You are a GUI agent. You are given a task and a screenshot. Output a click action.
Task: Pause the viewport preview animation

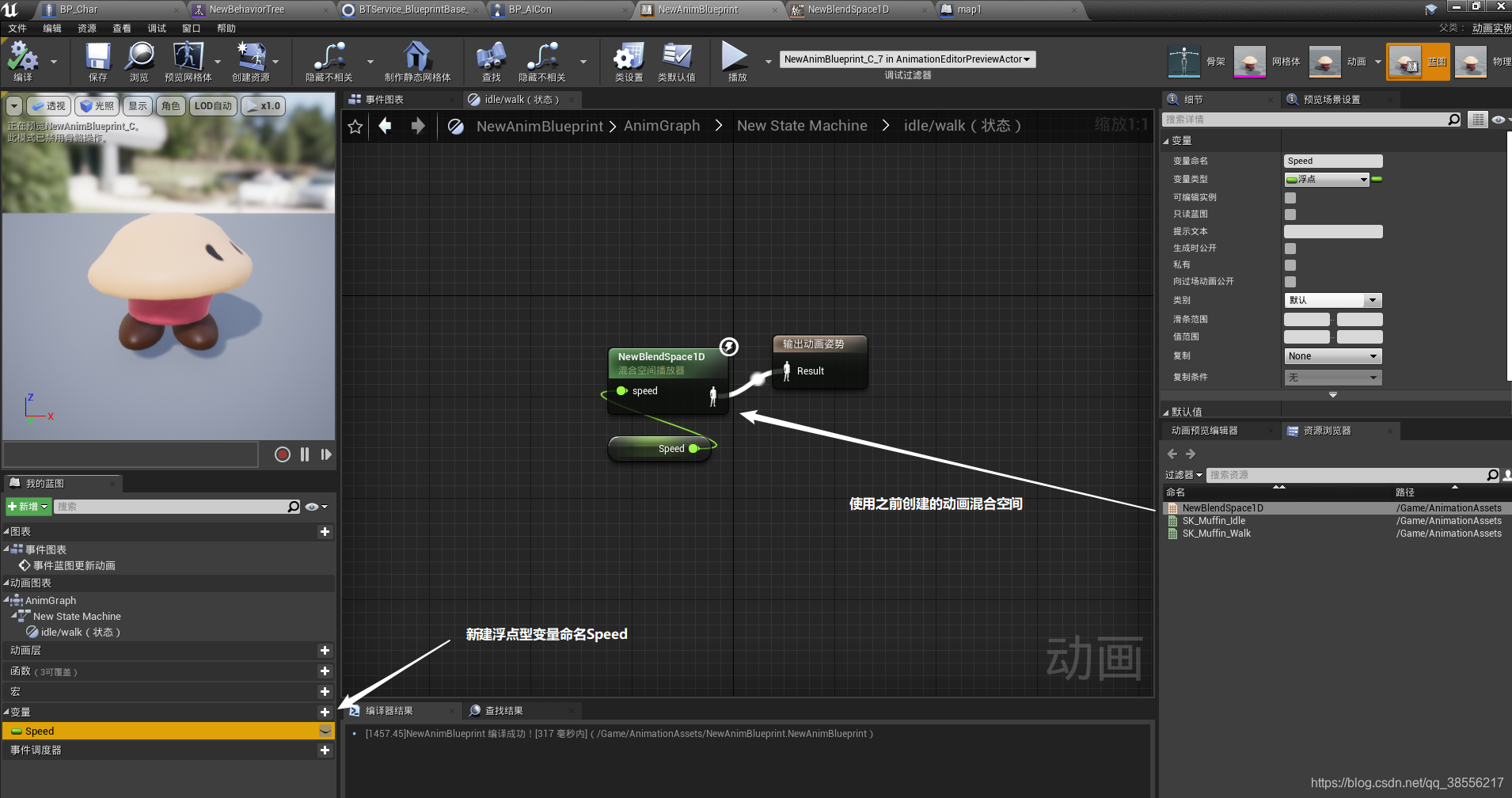pos(305,454)
